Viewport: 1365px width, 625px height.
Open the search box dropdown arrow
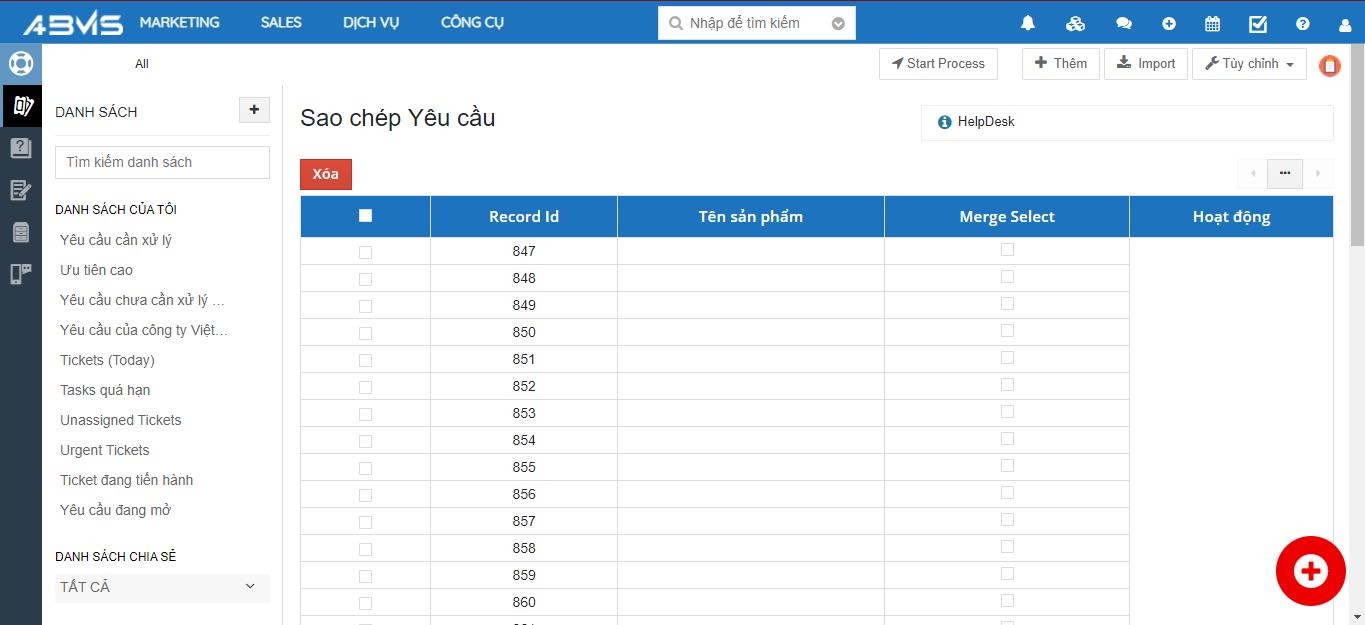[838, 24]
